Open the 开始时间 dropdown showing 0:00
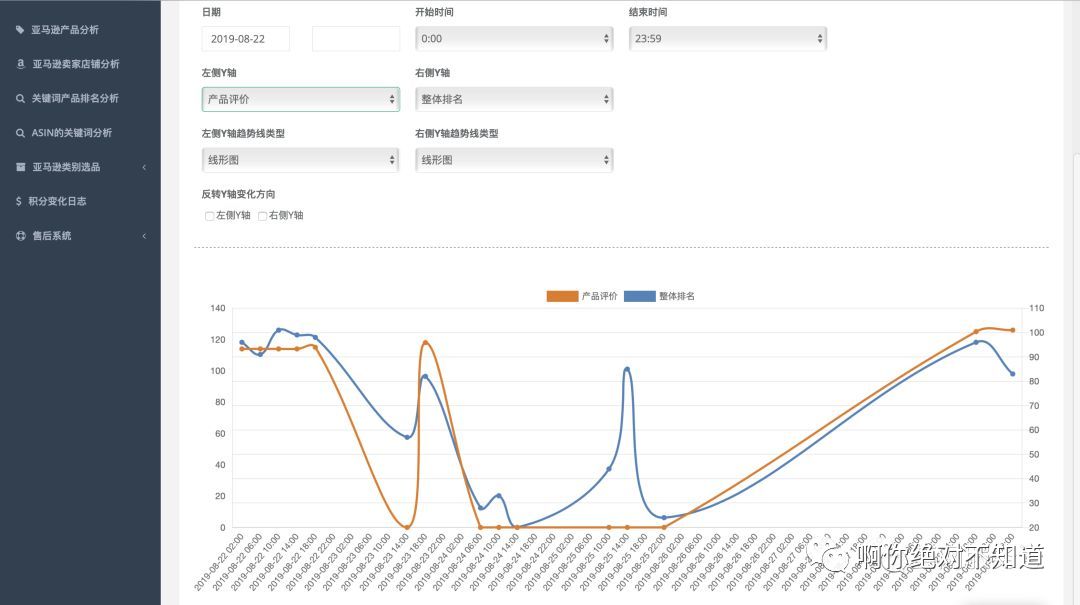This screenshot has width=1080, height=605. point(514,39)
